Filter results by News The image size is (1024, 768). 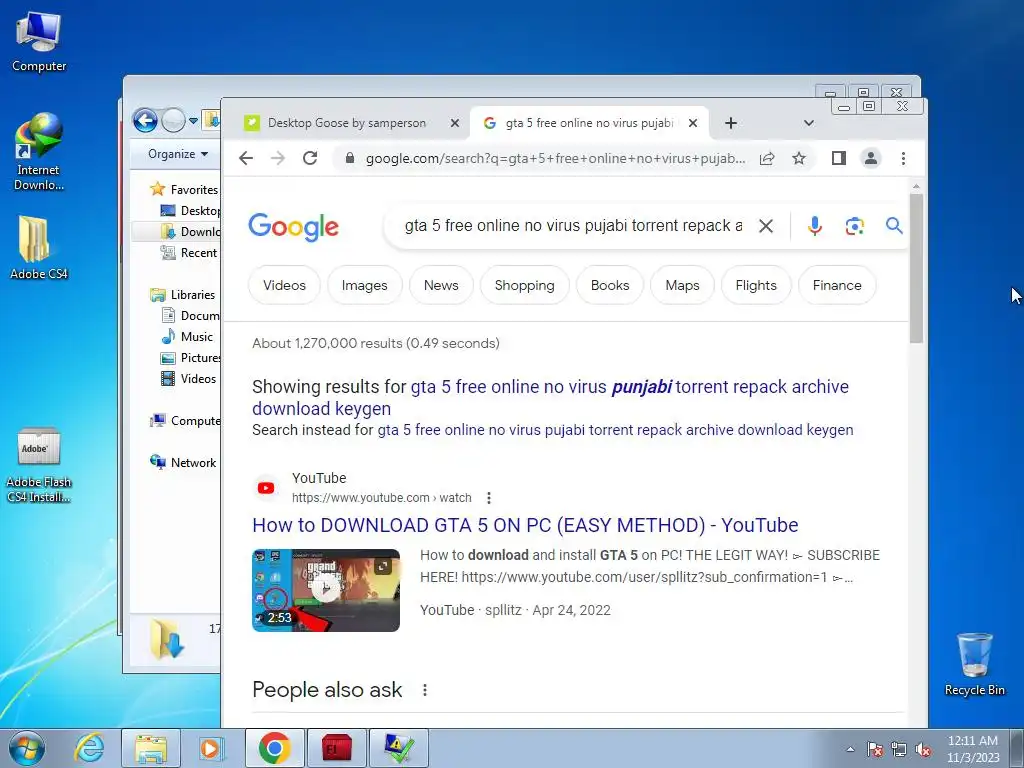[x=441, y=285]
